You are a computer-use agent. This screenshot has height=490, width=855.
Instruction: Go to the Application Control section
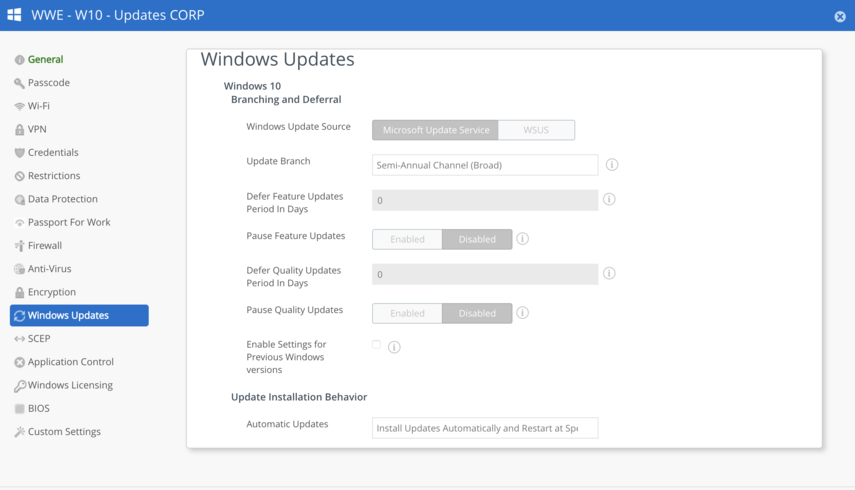click(70, 362)
